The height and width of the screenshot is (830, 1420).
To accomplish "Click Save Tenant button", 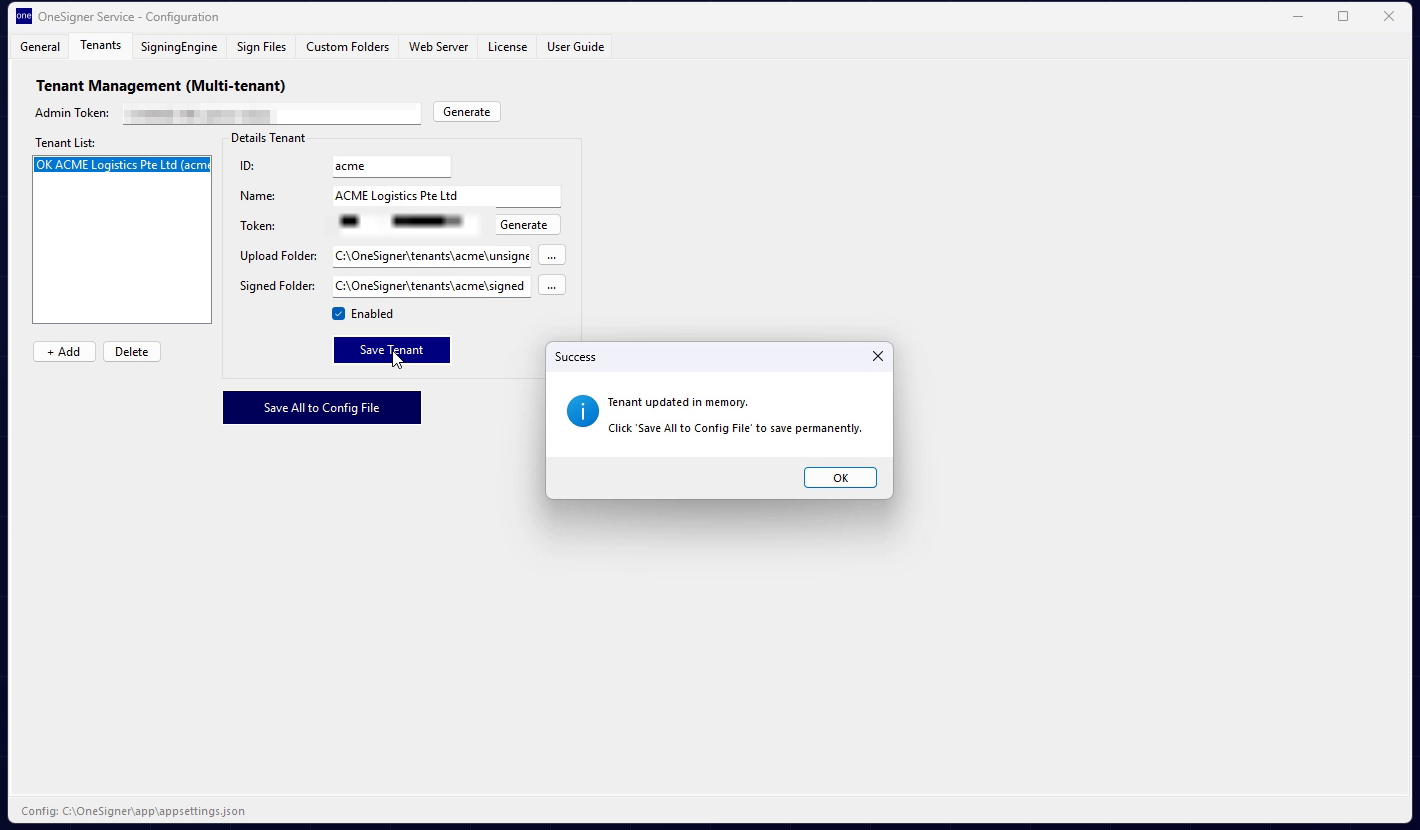I will tap(392, 350).
